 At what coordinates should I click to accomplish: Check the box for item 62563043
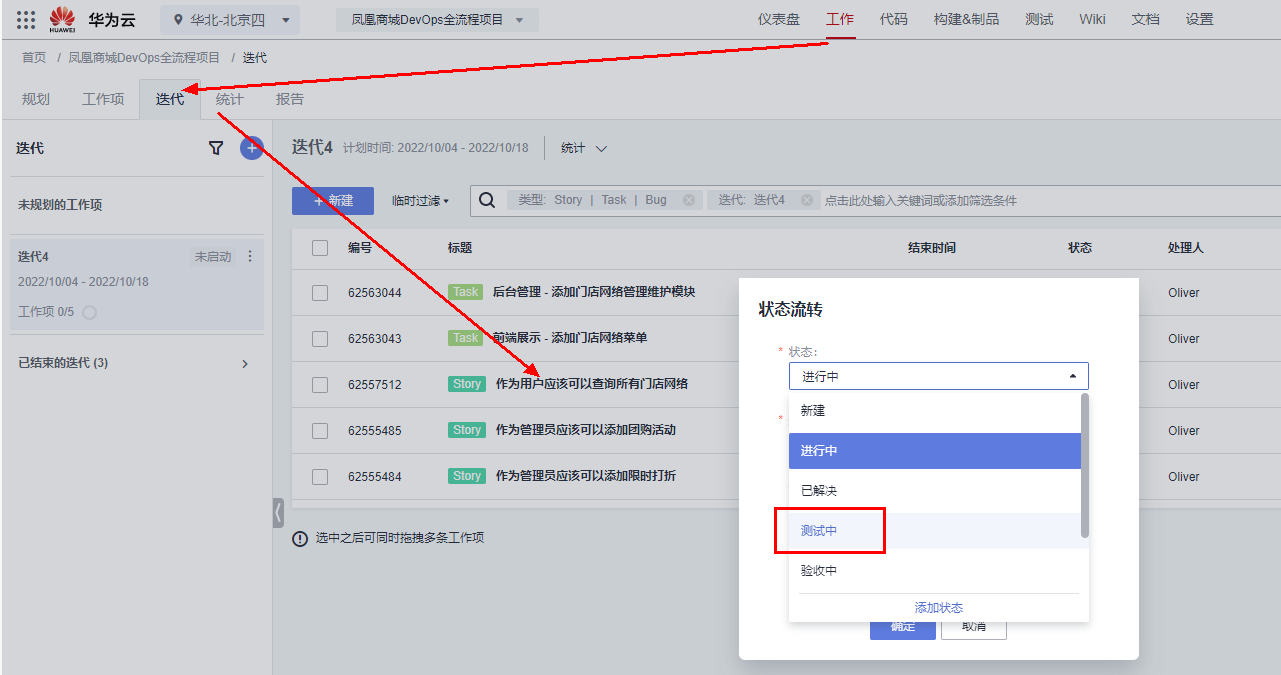(320, 339)
